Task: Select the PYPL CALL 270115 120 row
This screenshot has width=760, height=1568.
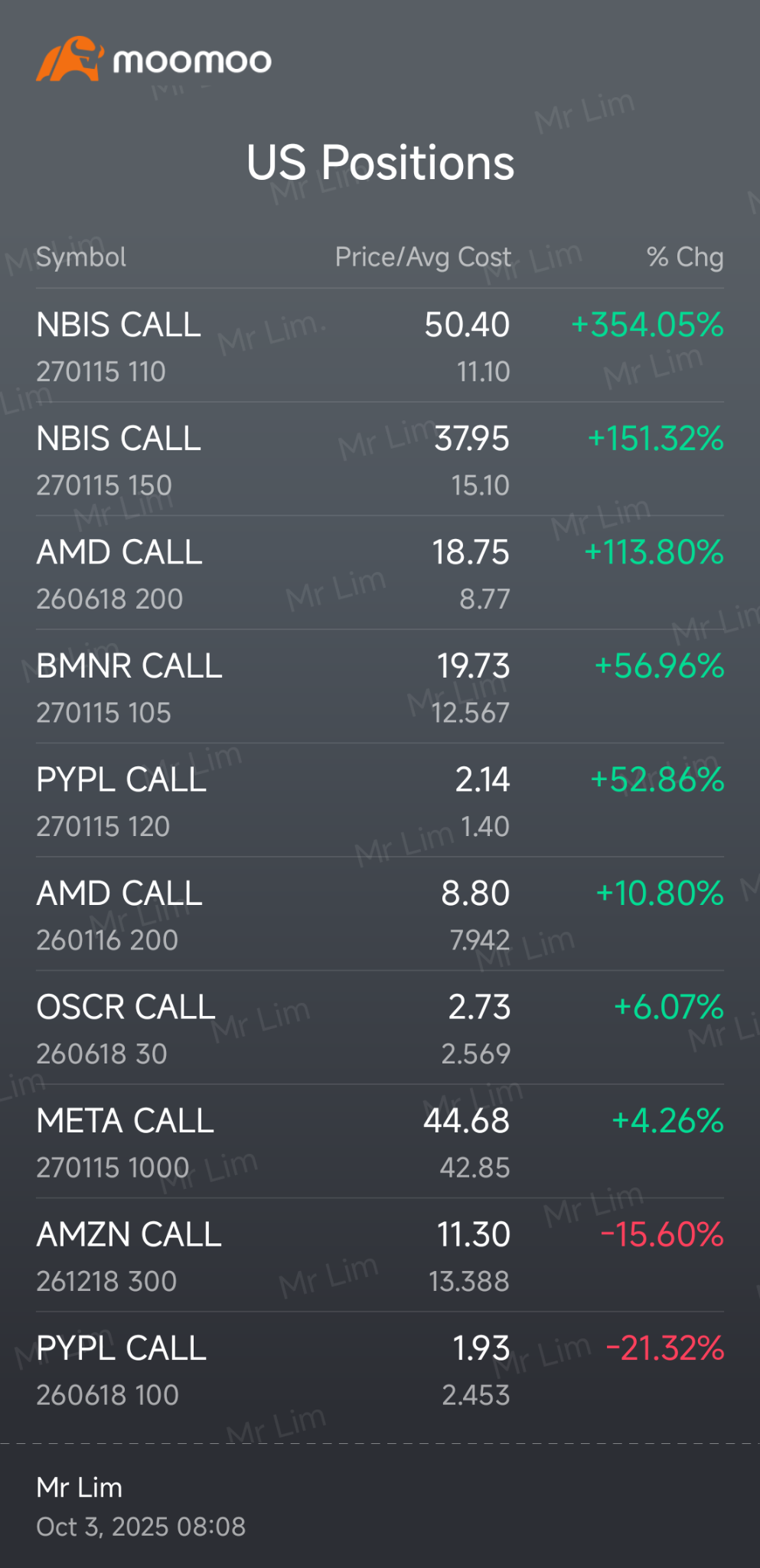Action: click(x=121, y=801)
